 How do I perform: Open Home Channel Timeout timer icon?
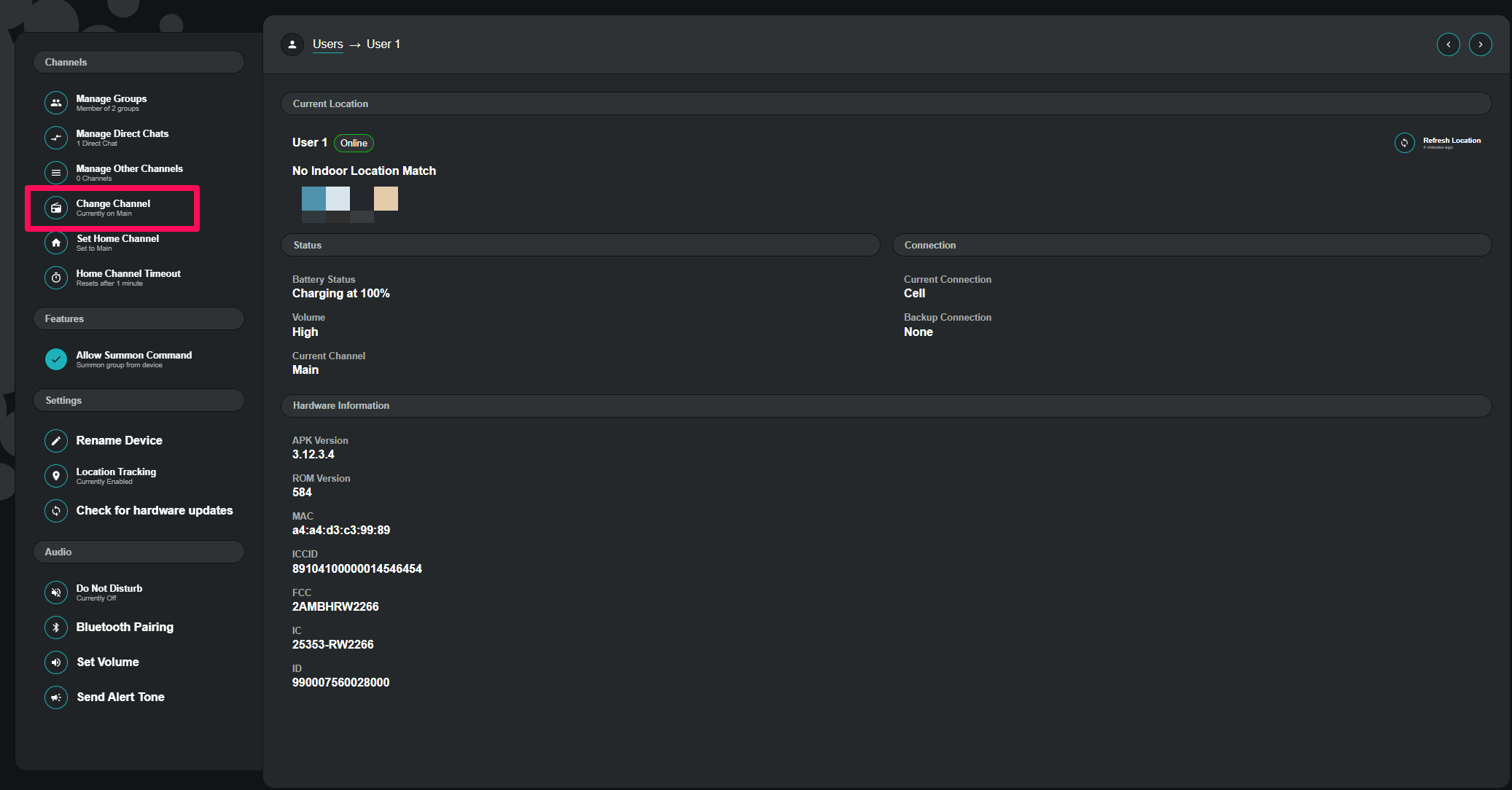(x=56, y=278)
